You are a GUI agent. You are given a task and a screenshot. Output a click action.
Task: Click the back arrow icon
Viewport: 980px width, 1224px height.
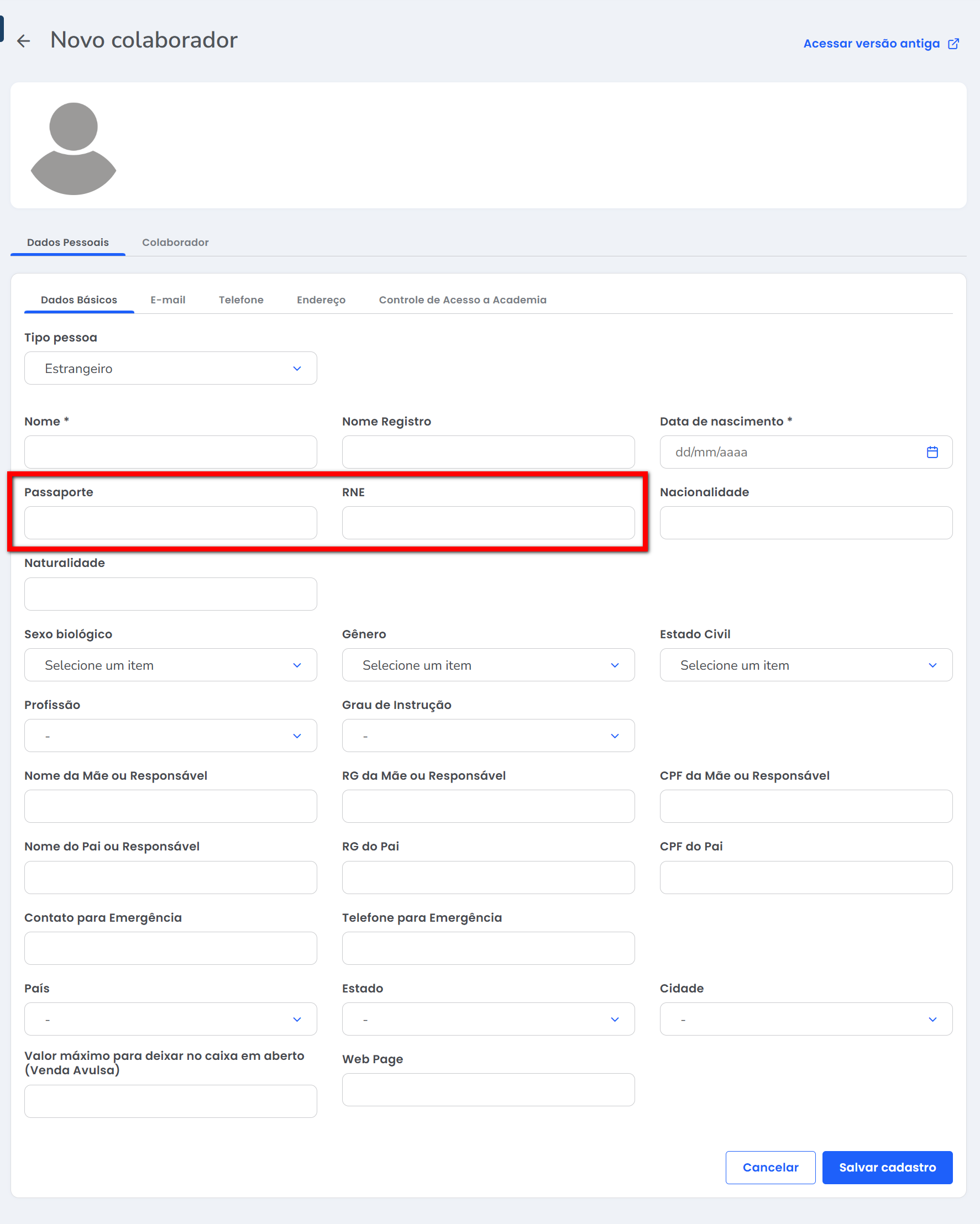coord(23,41)
